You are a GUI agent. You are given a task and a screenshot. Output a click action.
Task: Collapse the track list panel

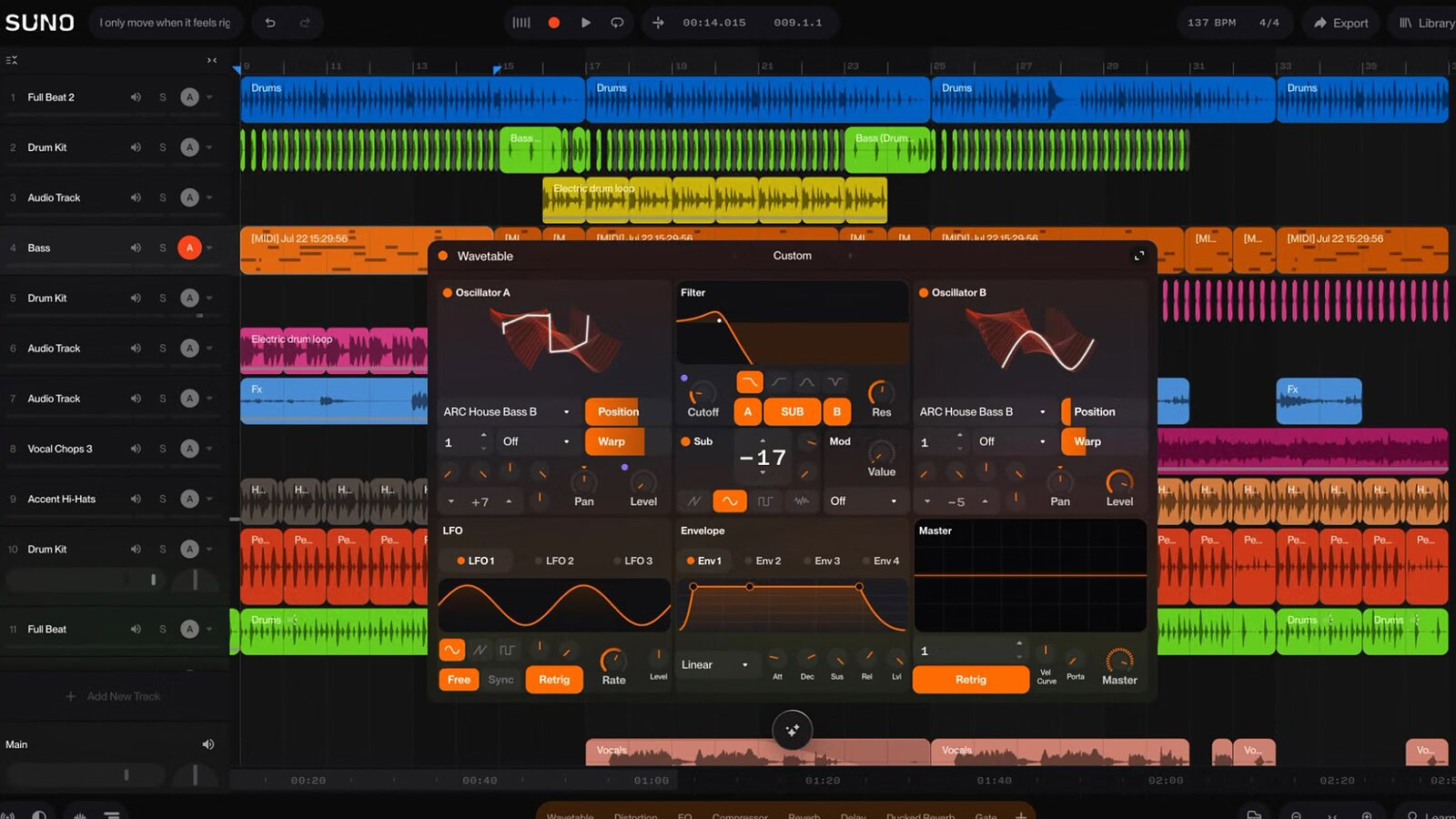point(212,60)
